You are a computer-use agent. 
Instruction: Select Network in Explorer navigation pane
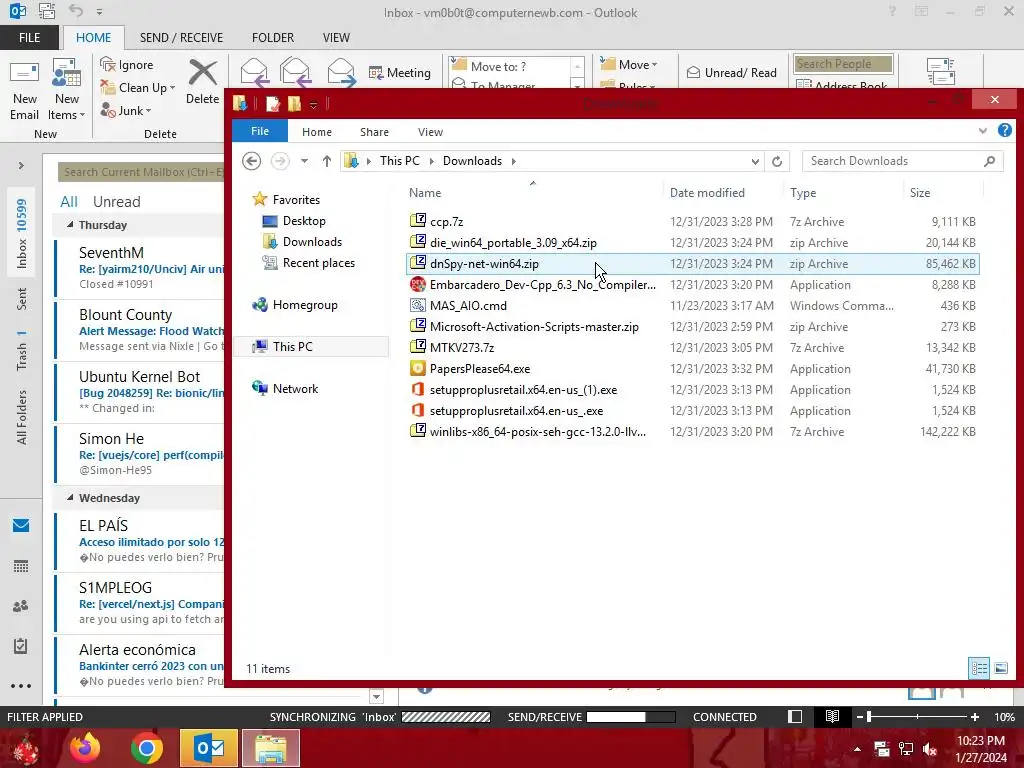(295, 389)
